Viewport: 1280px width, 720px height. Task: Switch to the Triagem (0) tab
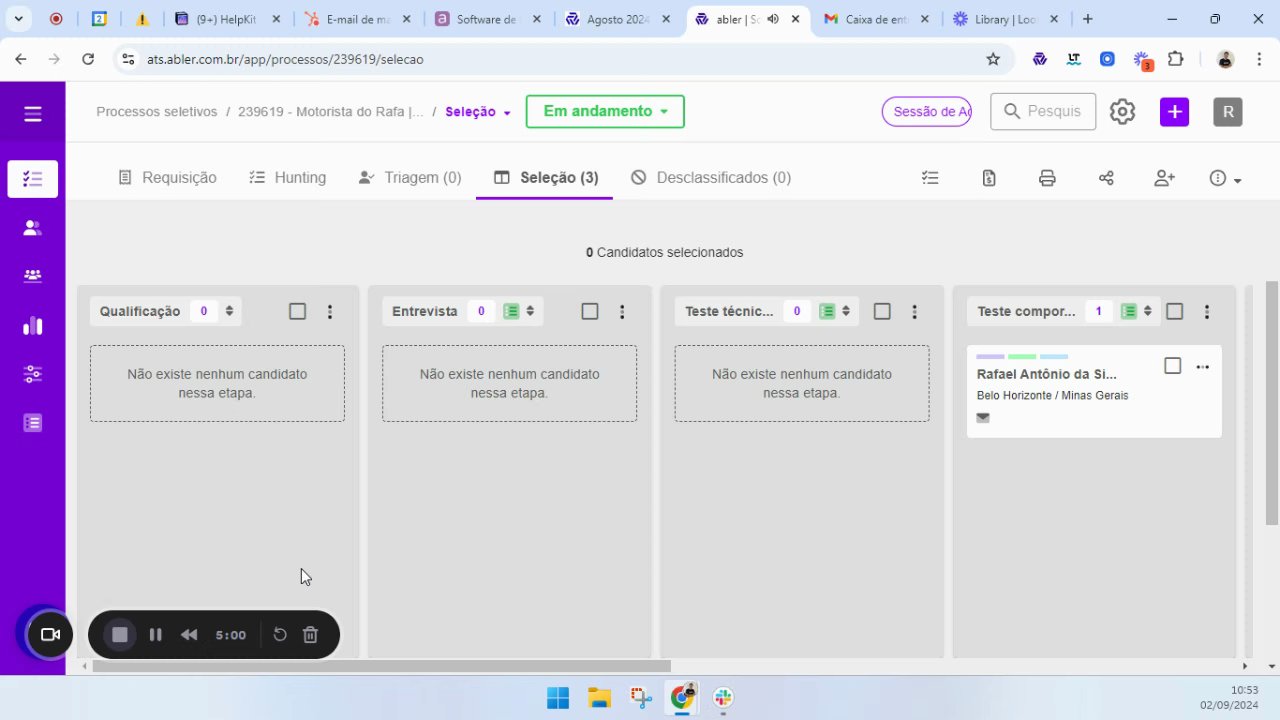[410, 178]
